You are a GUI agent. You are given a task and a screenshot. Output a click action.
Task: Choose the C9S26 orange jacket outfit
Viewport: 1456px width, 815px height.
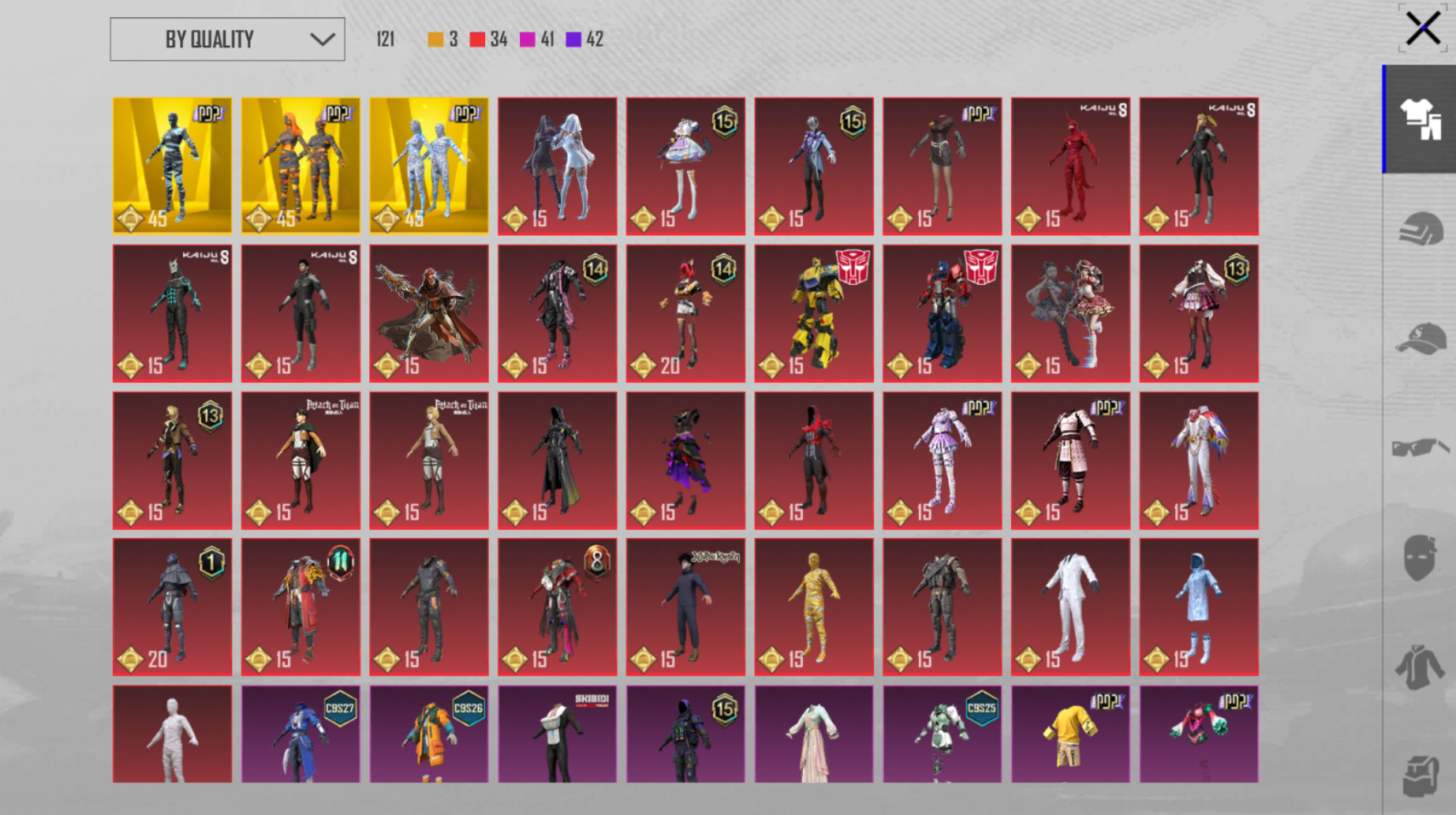pyautogui.click(x=429, y=735)
